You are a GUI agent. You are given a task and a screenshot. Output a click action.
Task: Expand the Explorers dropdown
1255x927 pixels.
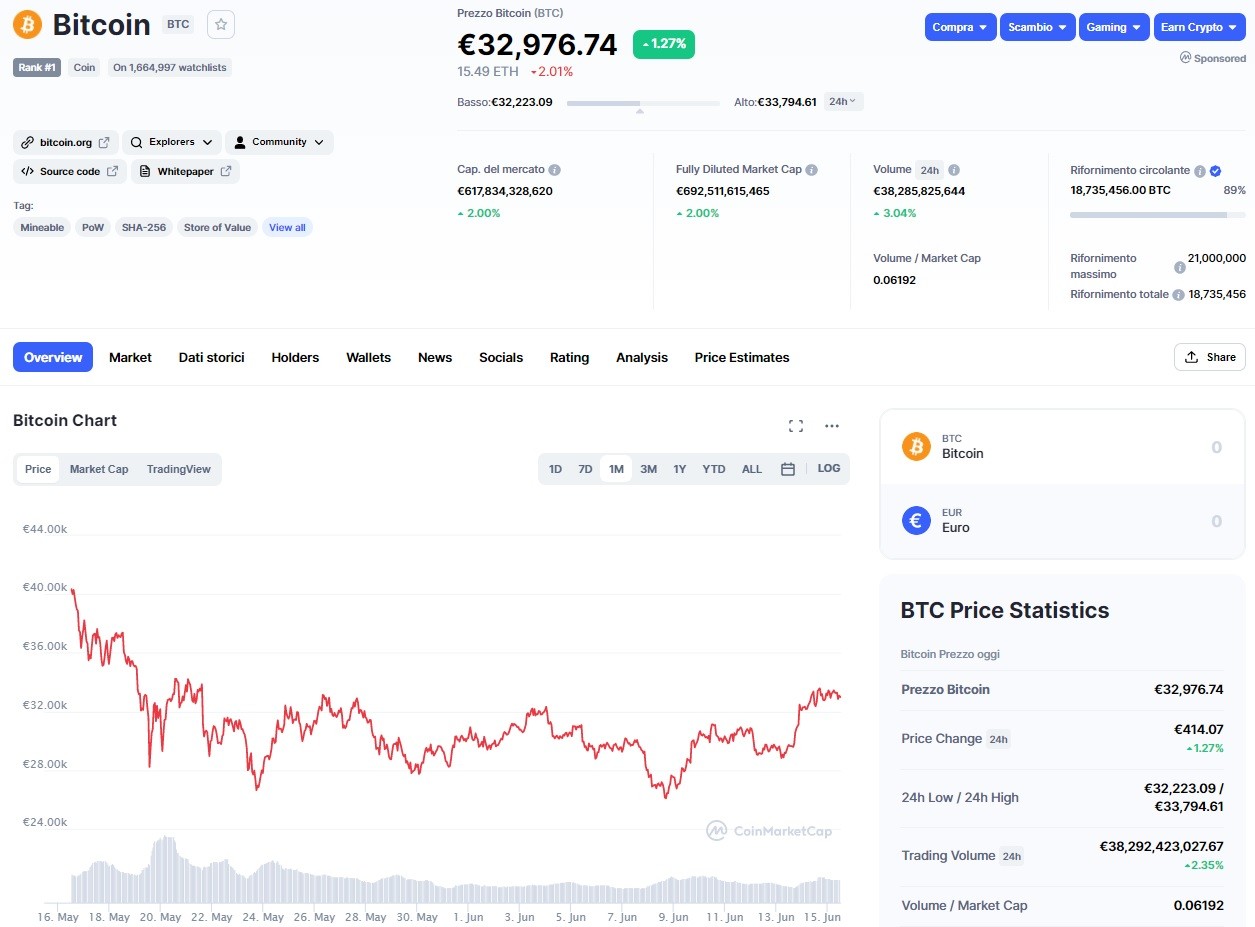point(172,142)
